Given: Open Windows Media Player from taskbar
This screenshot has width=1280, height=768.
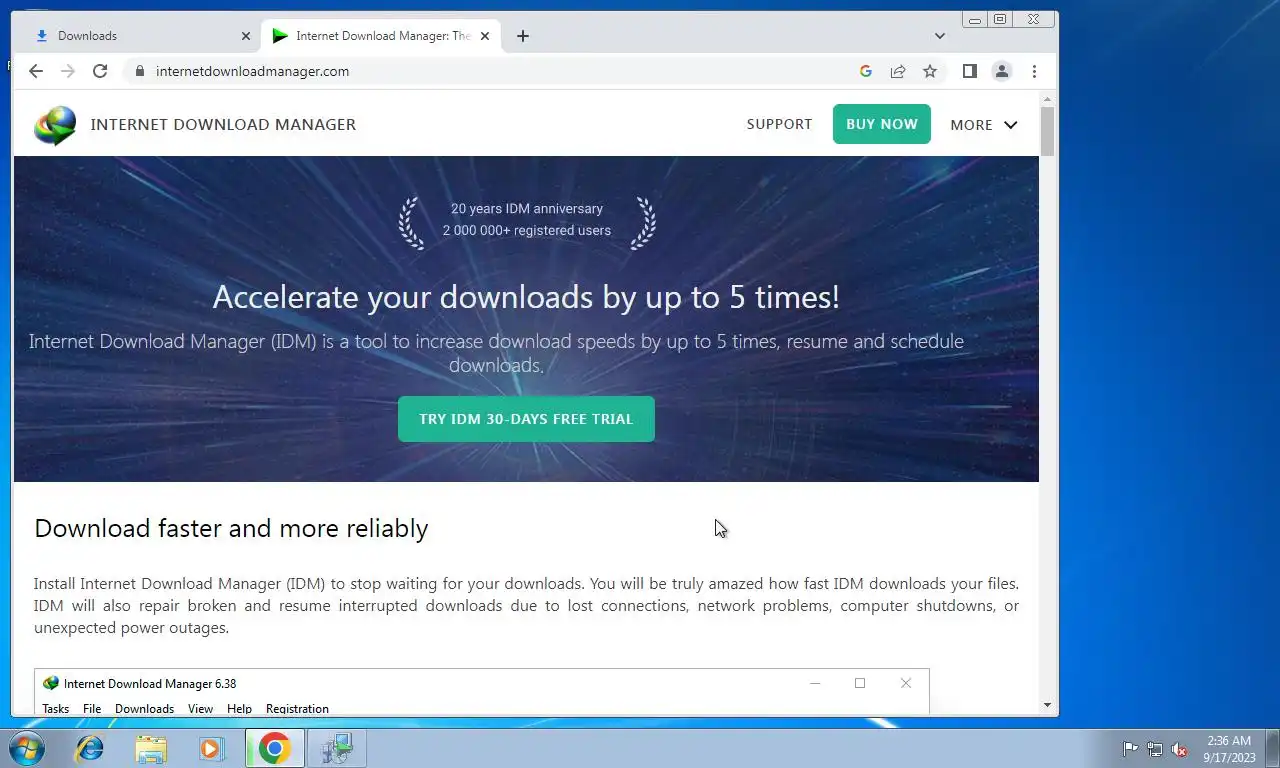Looking at the screenshot, I should 212,748.
